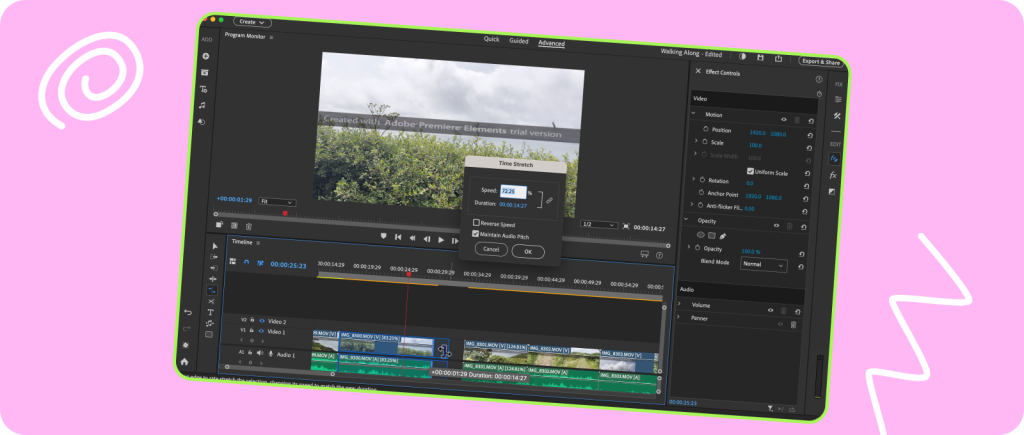
Task: Select the Advanced mode tab
Action: tap(551, 43)
